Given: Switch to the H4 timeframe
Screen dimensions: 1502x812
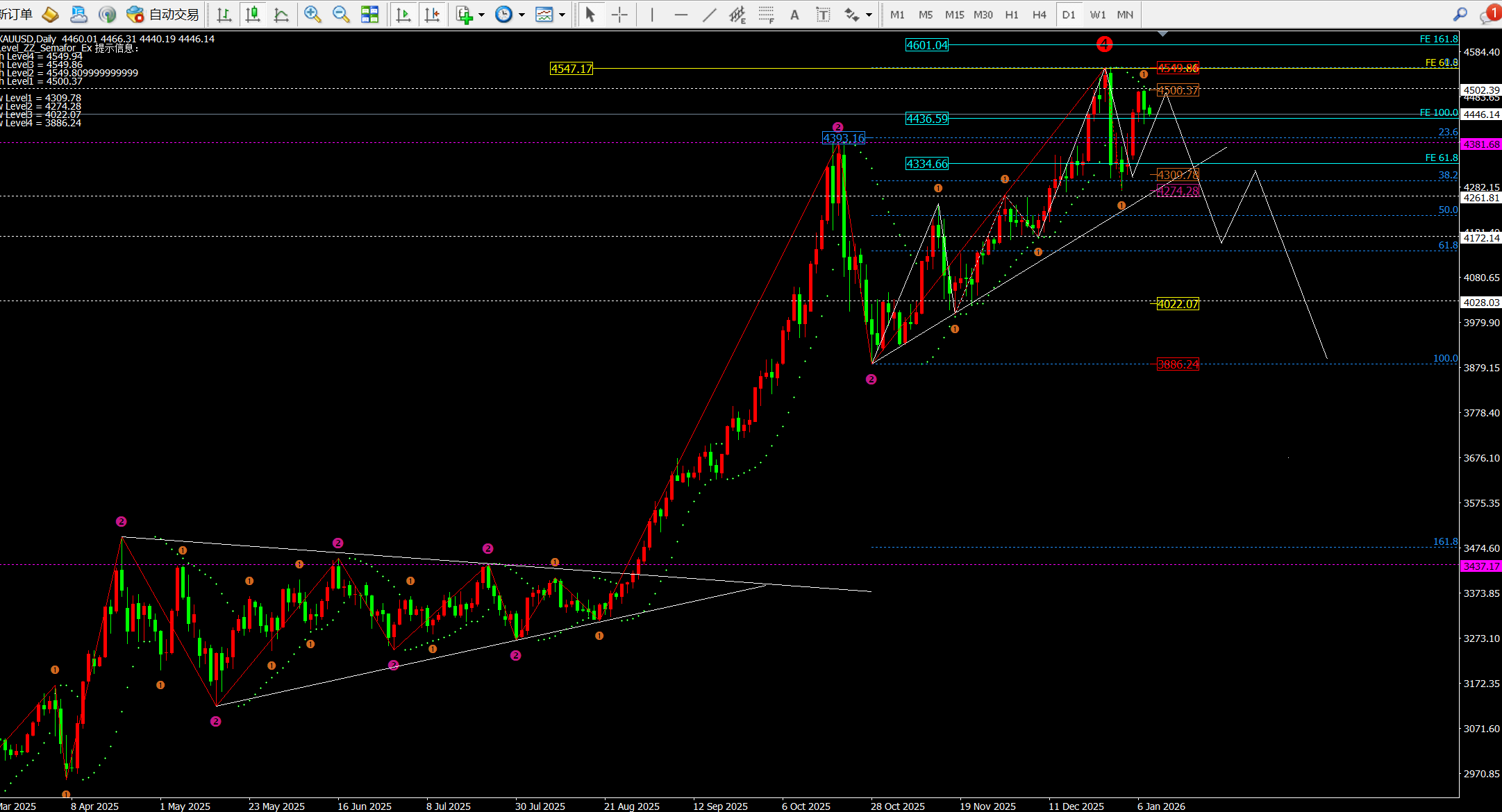Looking at the screenshot, I should (x=1039, y=14).
